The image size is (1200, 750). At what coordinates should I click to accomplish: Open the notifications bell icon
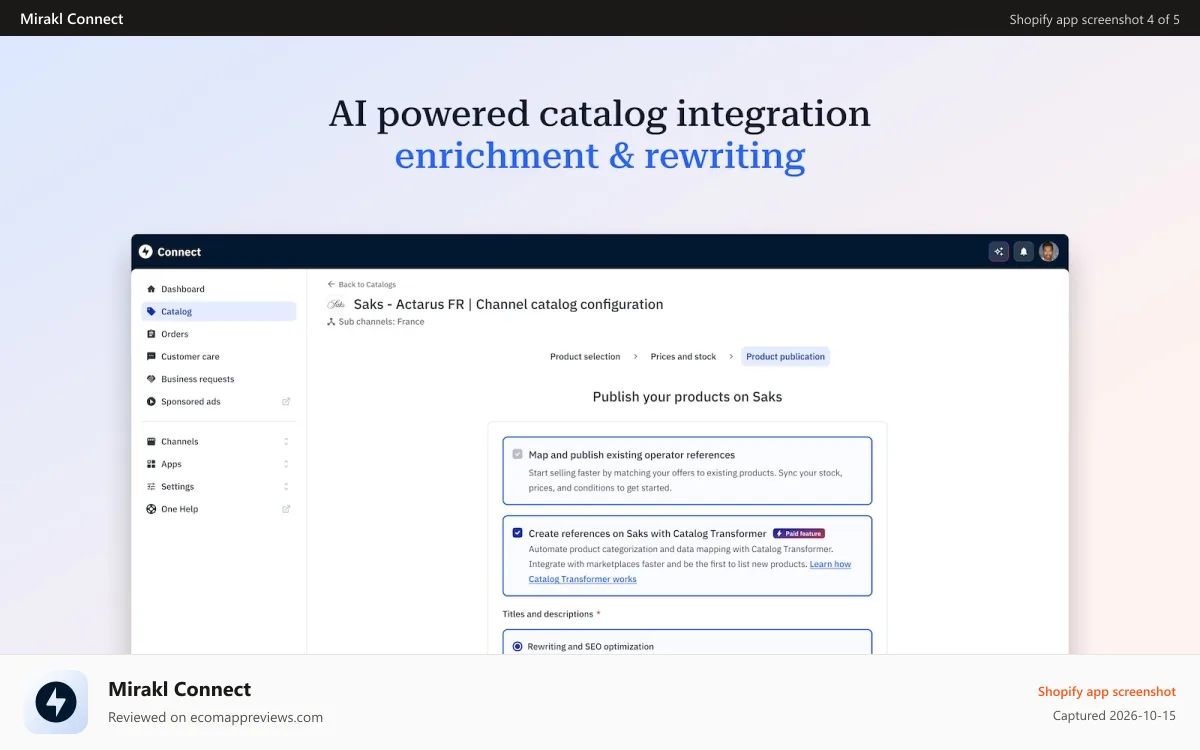[1023, 252]
